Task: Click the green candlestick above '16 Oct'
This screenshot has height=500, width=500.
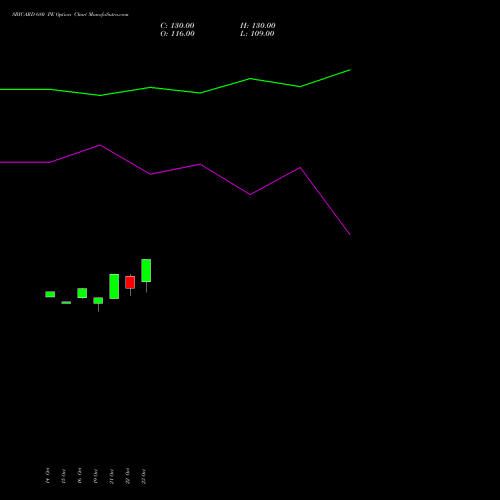Action: [x=82, y=293]
